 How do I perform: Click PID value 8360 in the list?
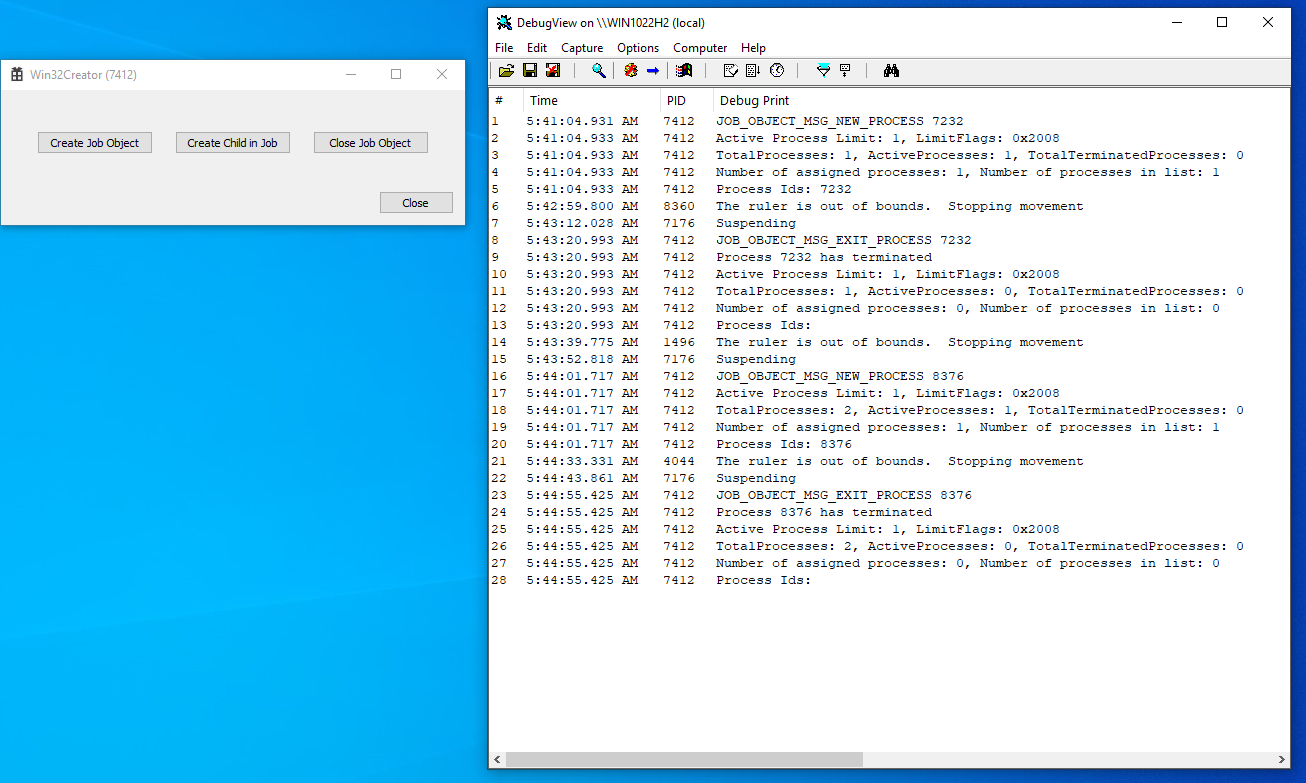pos(679,206)
